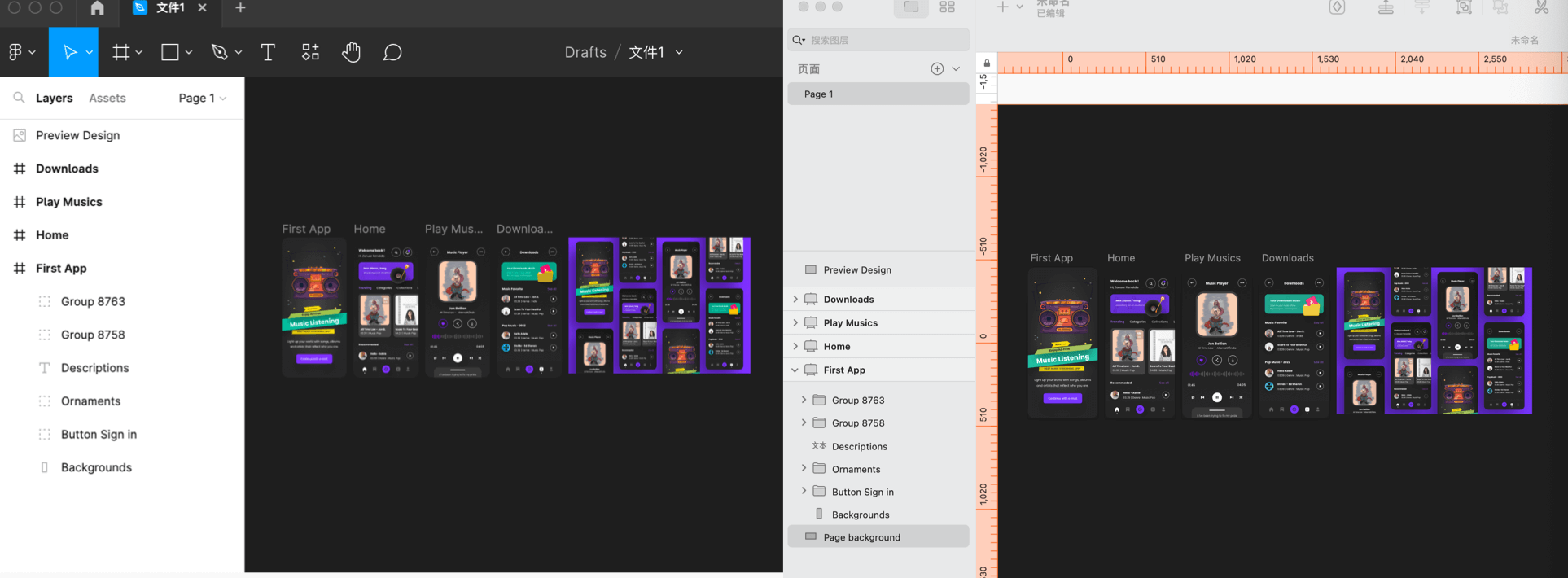Select the Rectangle shape tool
The image size is (1568, 578).
(169, 52)
